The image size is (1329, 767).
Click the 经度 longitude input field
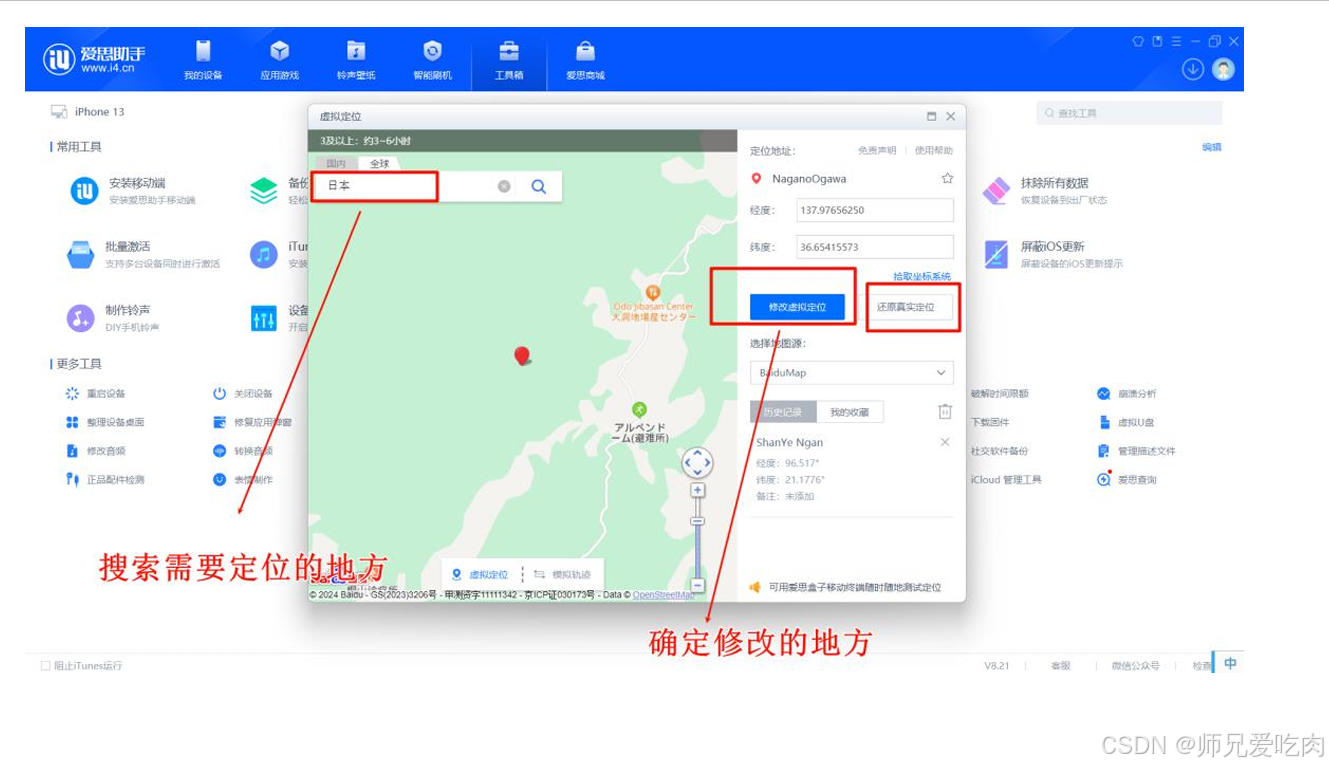pos(875,210)
